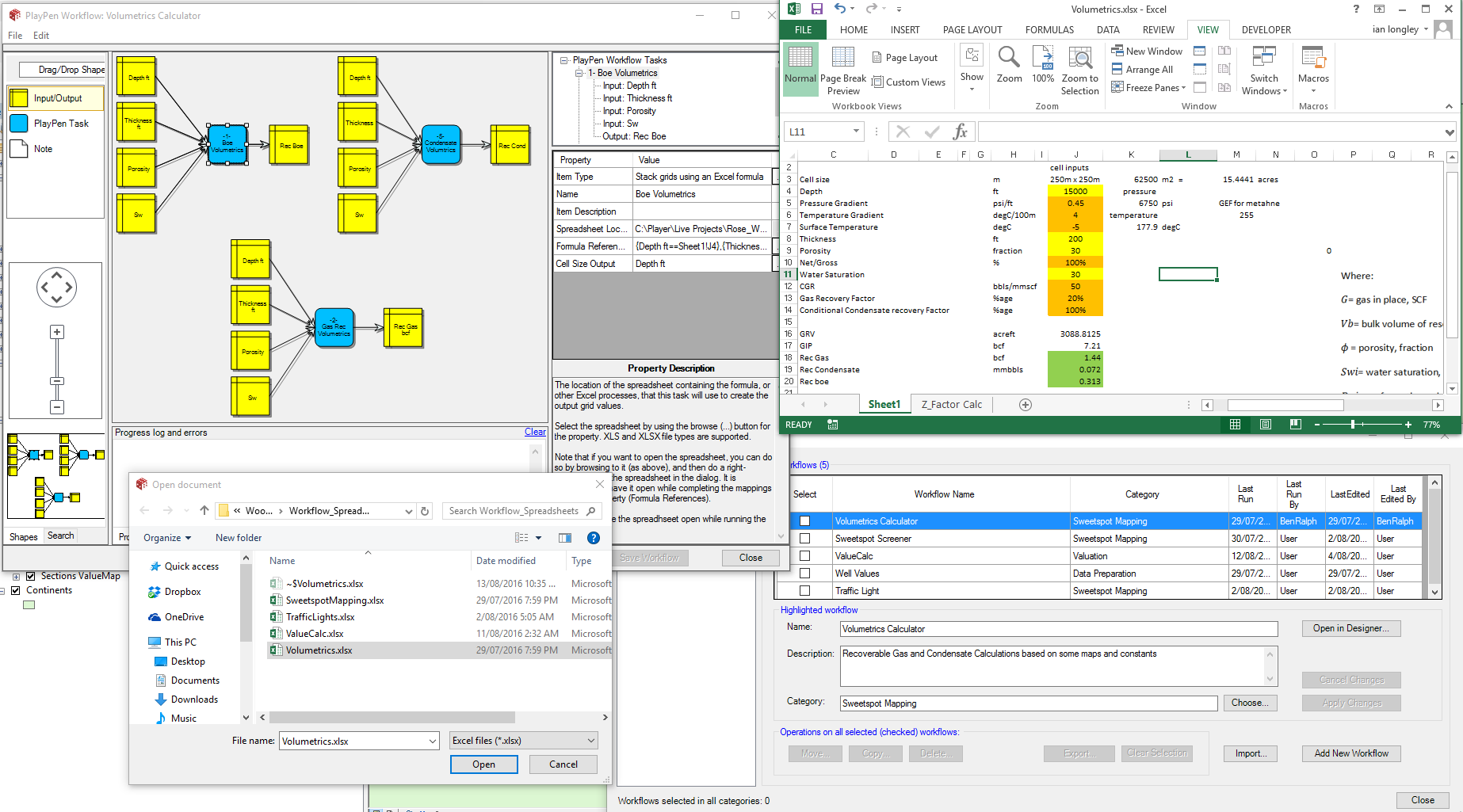Click Open in the Open document dialog
This screenshot has height=812, width=1463.
483,764
